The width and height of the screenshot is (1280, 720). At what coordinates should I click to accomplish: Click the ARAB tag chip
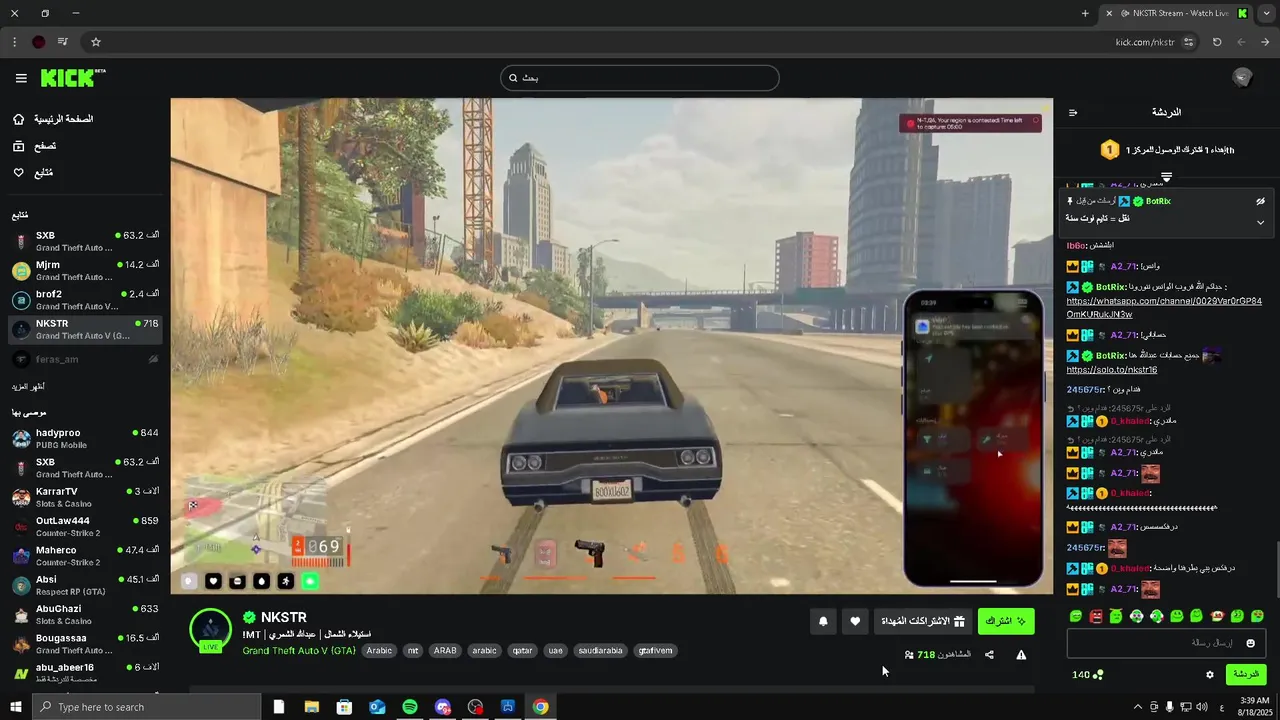pos(445,650)
